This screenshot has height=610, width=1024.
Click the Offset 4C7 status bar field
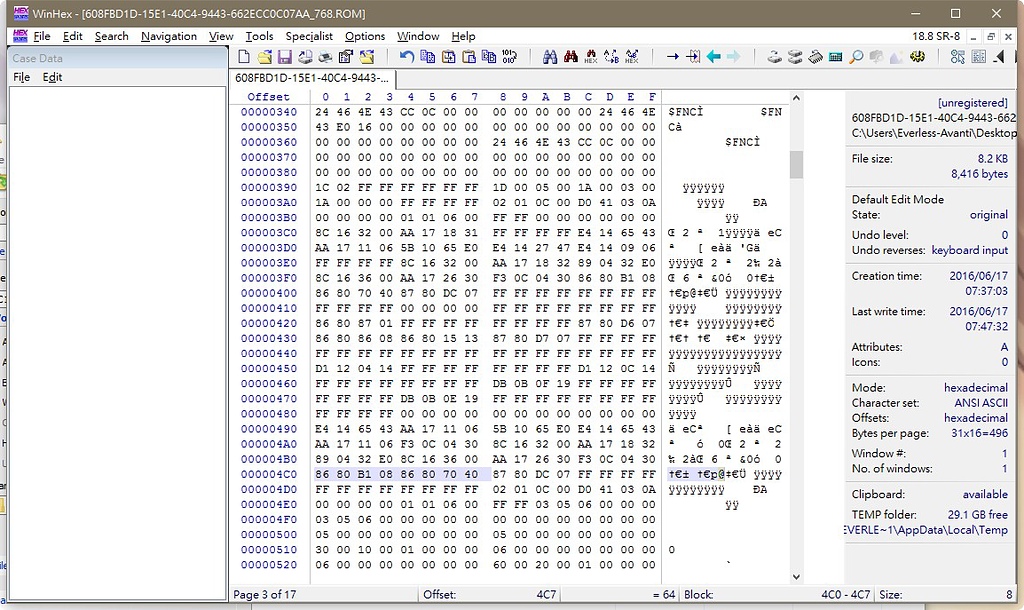click(490, 594)
